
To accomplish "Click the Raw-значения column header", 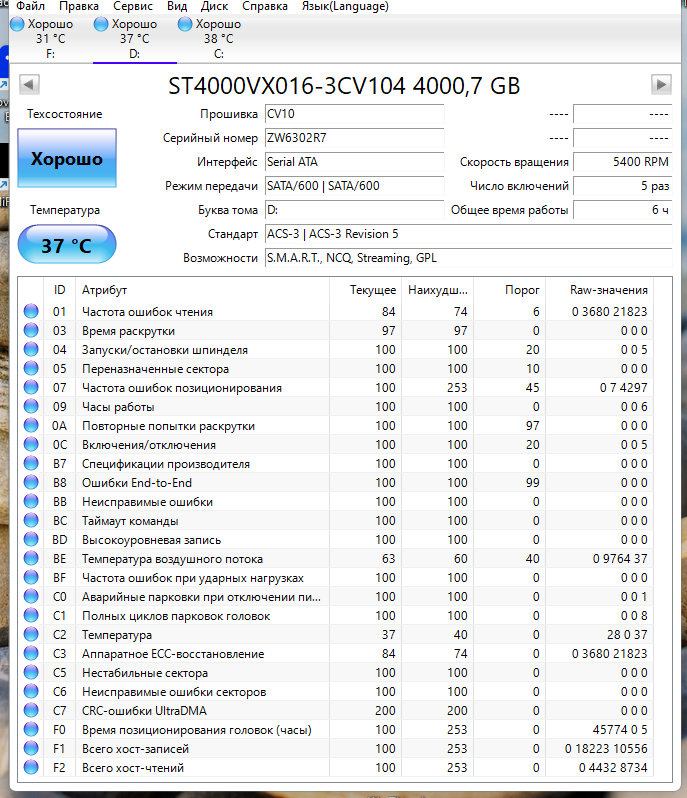I will (599, 290).
